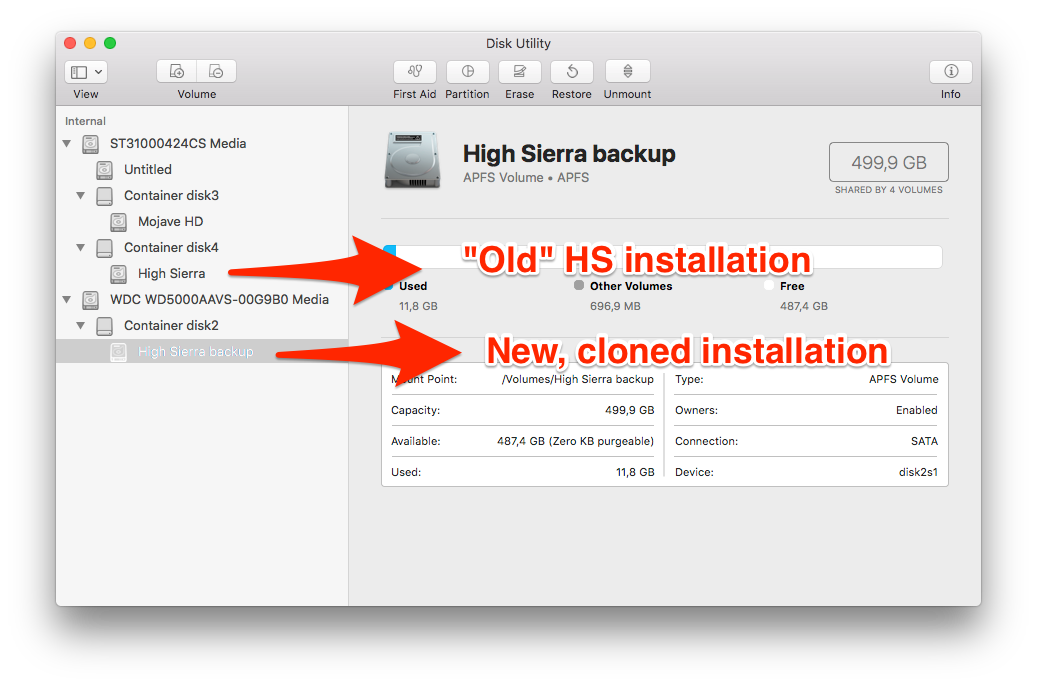The width and height of the screenshot is (1037, 686).
Task: Click the High Sierra volume icon
Action: 118,274
